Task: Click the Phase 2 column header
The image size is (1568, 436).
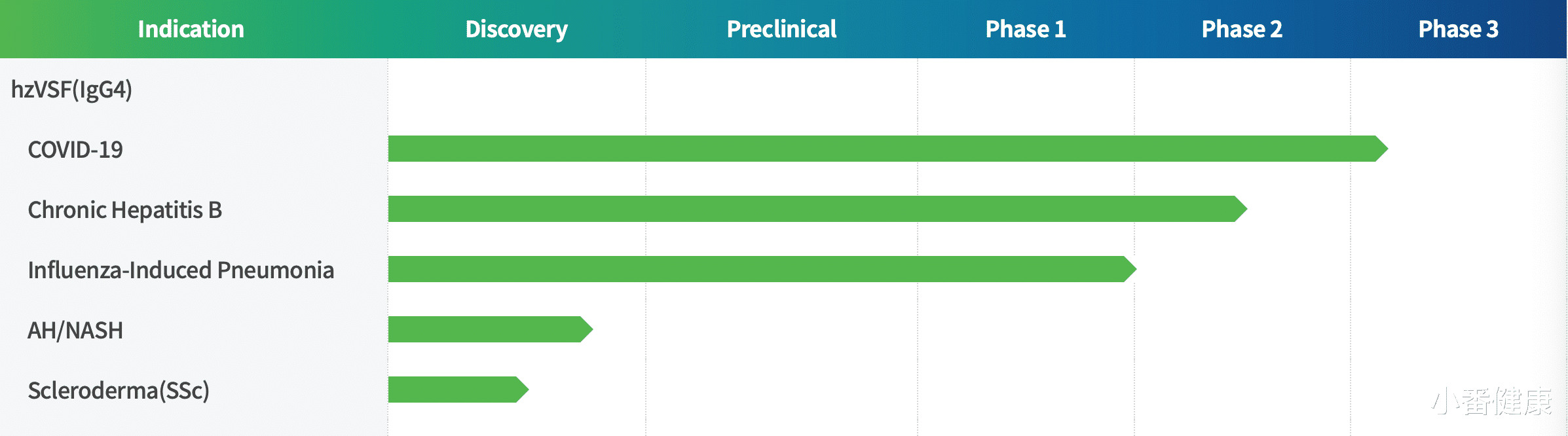Action: tap(1242, 29)
